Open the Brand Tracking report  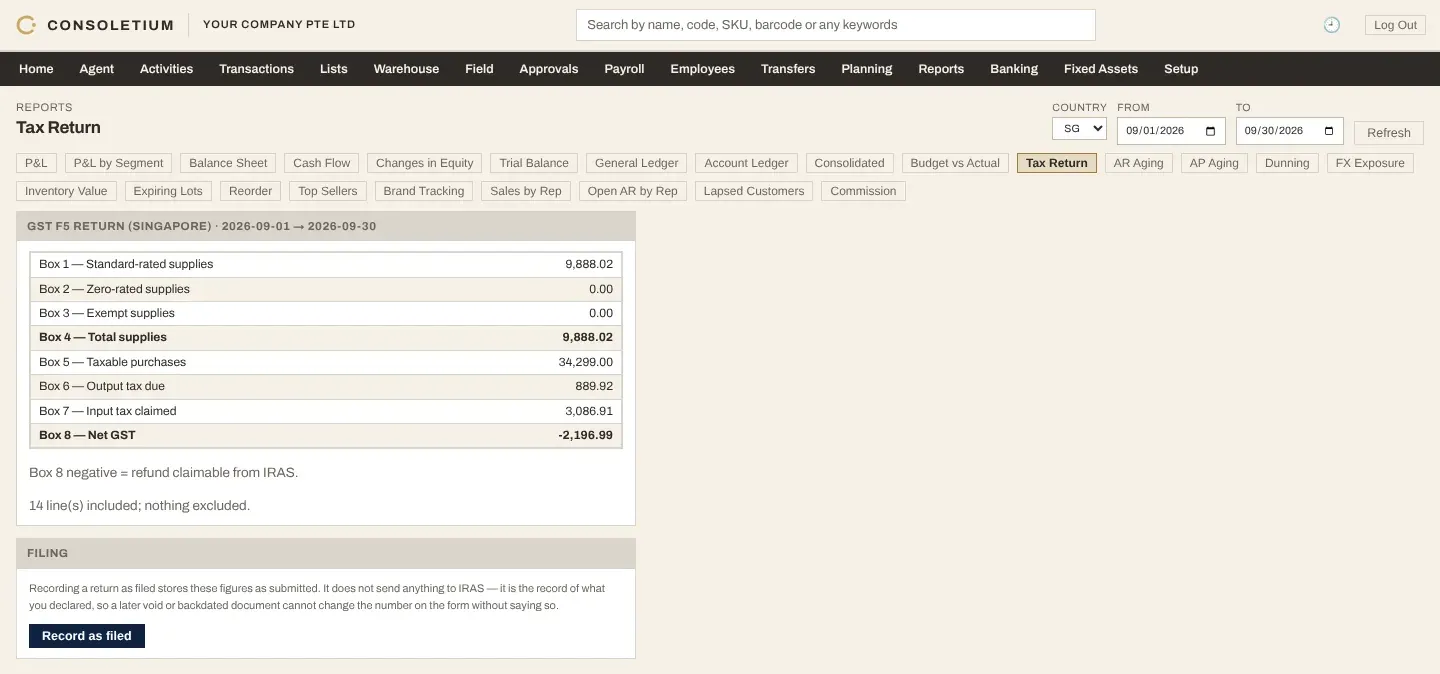[424, 191]
